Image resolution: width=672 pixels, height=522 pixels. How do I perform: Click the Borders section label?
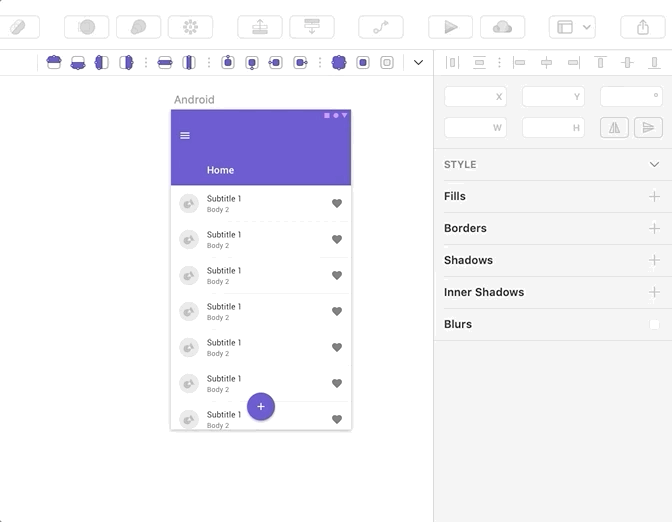465,228
